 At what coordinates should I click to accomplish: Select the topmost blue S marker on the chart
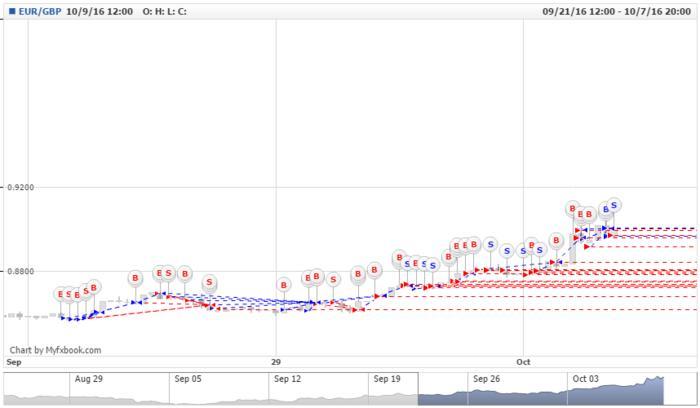pos(614,205)
